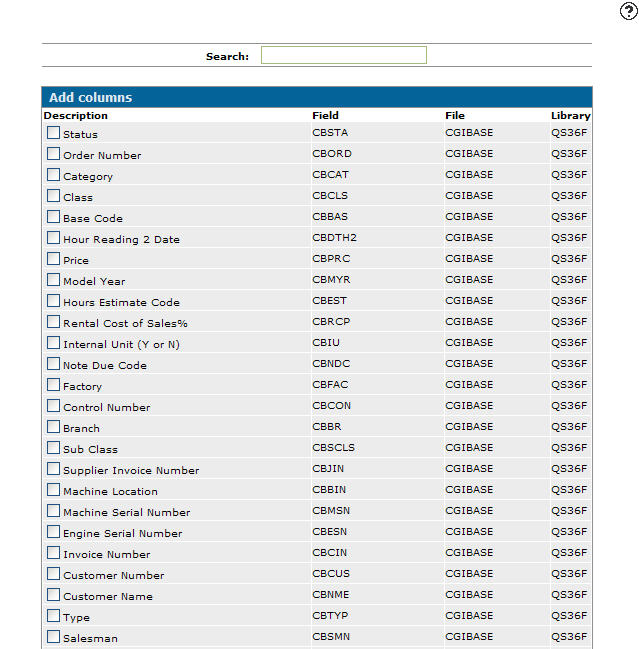Viewport: 639px width, 649px height.
Task: Select the Note Due Code checkbox
Action: [x=53, y=363]
